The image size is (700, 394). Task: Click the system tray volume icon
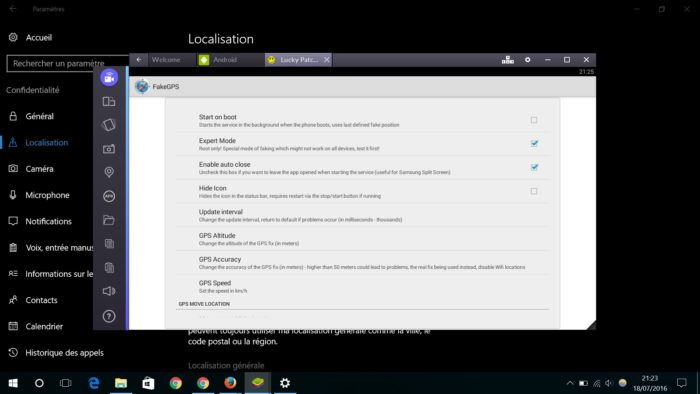pyautogui.click(x=609, y=383)
